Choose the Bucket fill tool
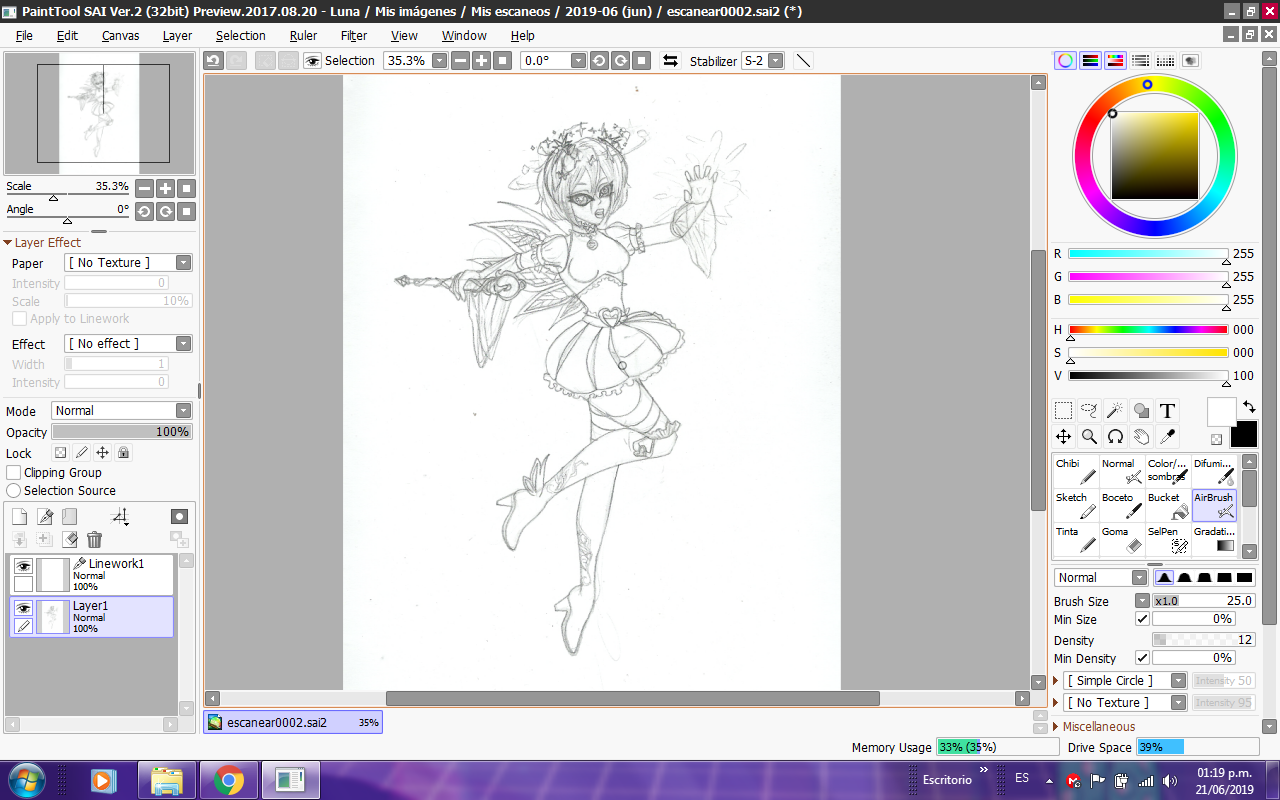Viewport: 1280px width, 800px height. pyautogui.click(x=1168, y=506)
